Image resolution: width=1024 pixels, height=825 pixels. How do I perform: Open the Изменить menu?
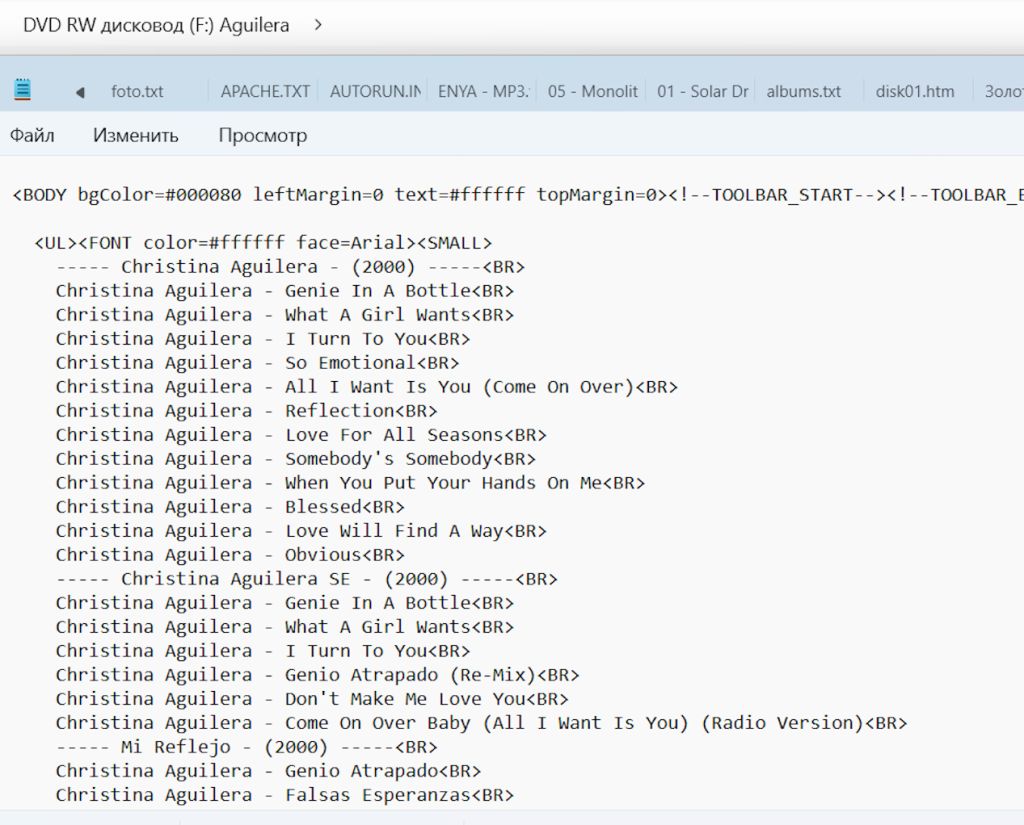tap(136, 135)
